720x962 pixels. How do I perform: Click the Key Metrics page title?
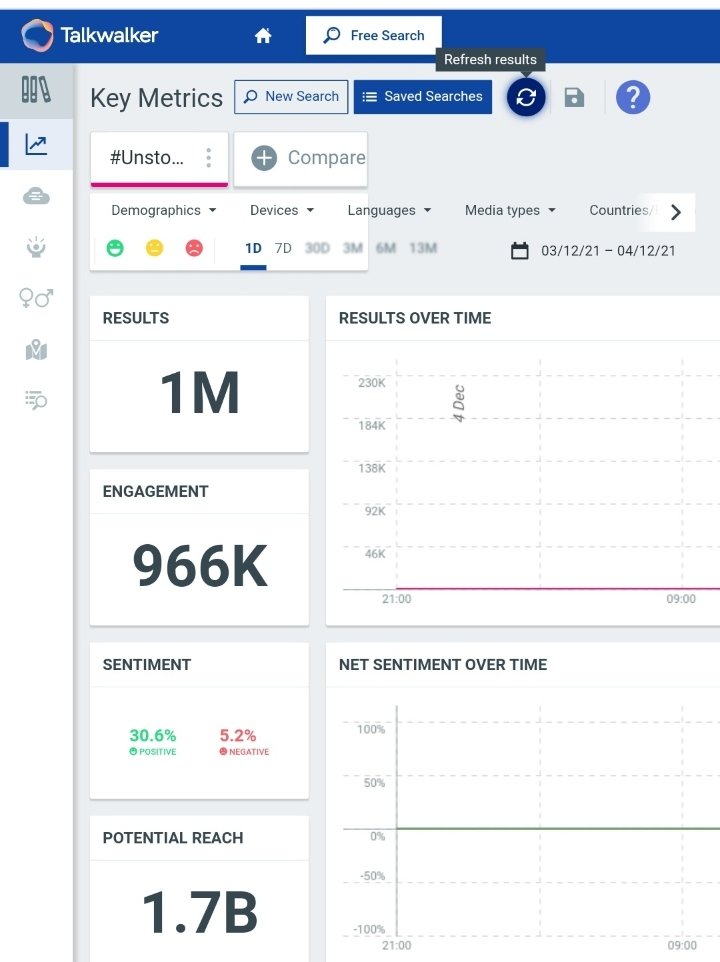pos(156,98)
